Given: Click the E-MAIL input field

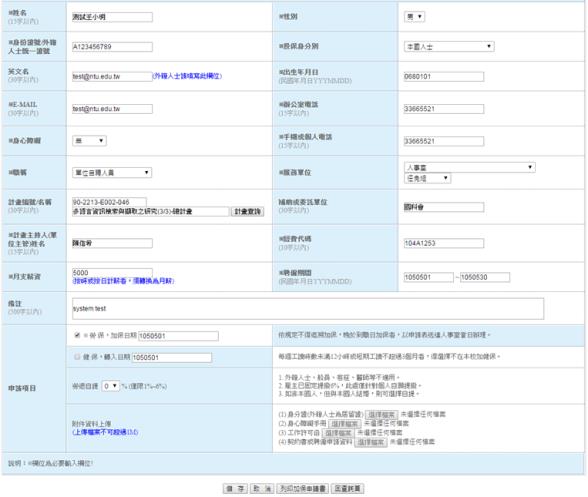Looking at the screenshot, I should click(x=112, y=109).
